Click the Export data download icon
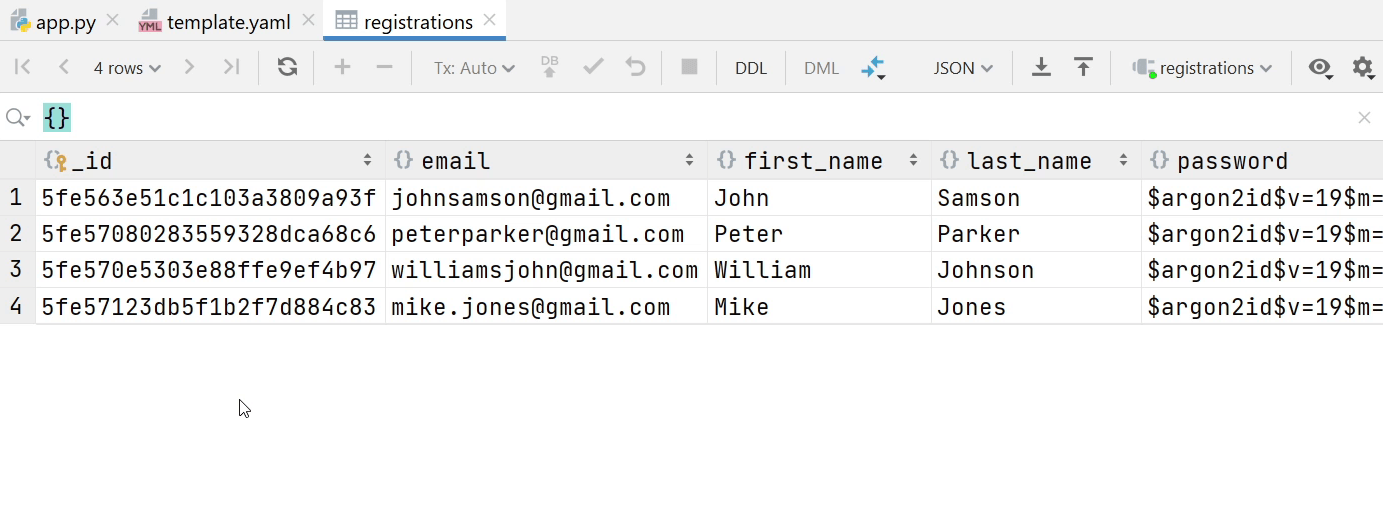 coord(1041,67)
